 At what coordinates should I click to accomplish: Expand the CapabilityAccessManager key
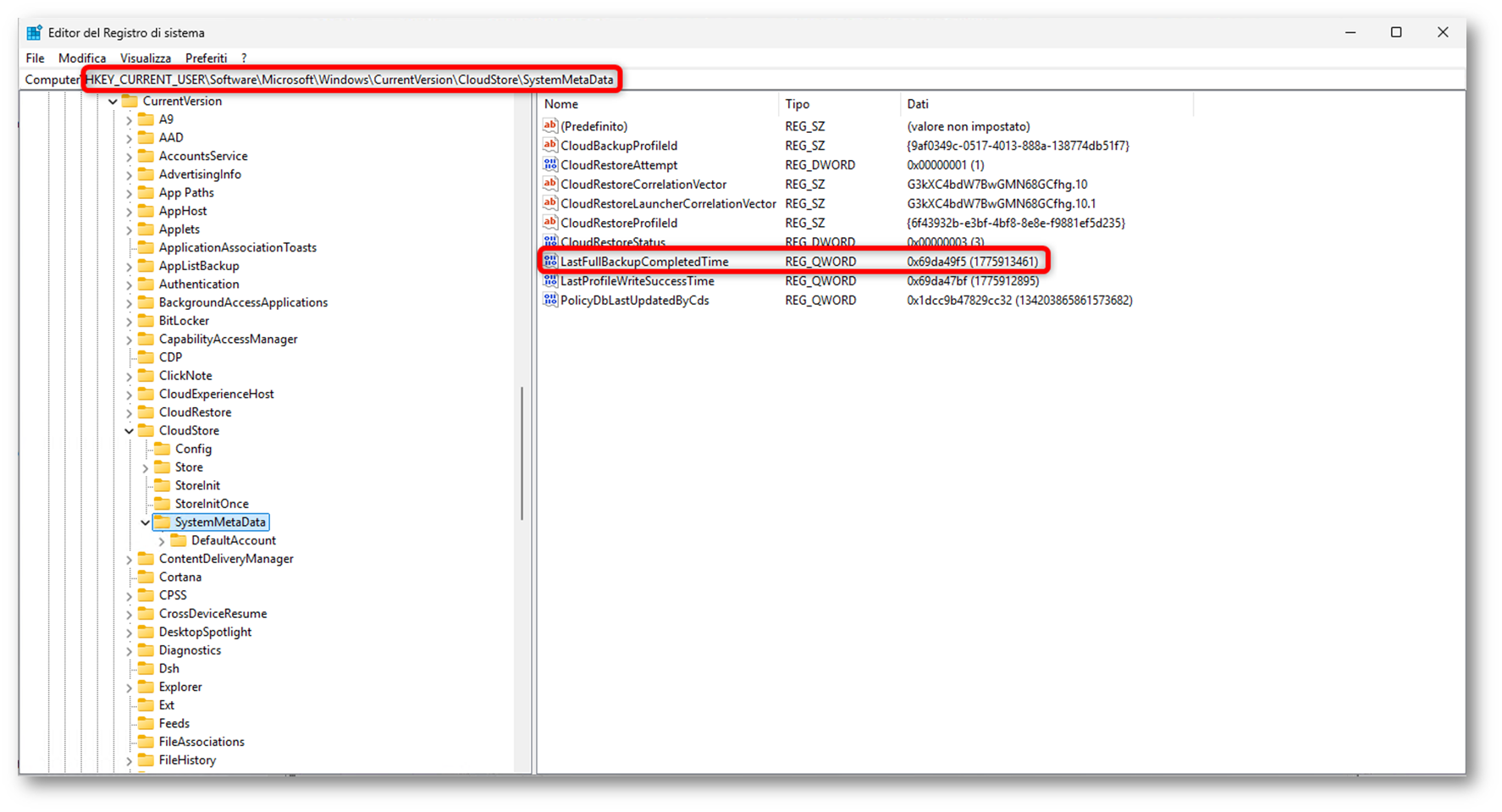click(x=130, y=340)
